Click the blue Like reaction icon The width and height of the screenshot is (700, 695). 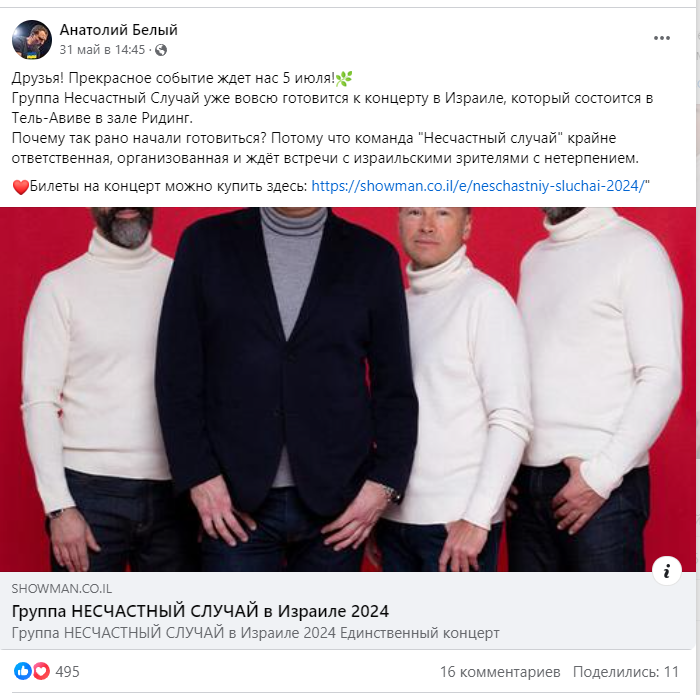coord(23,671)
